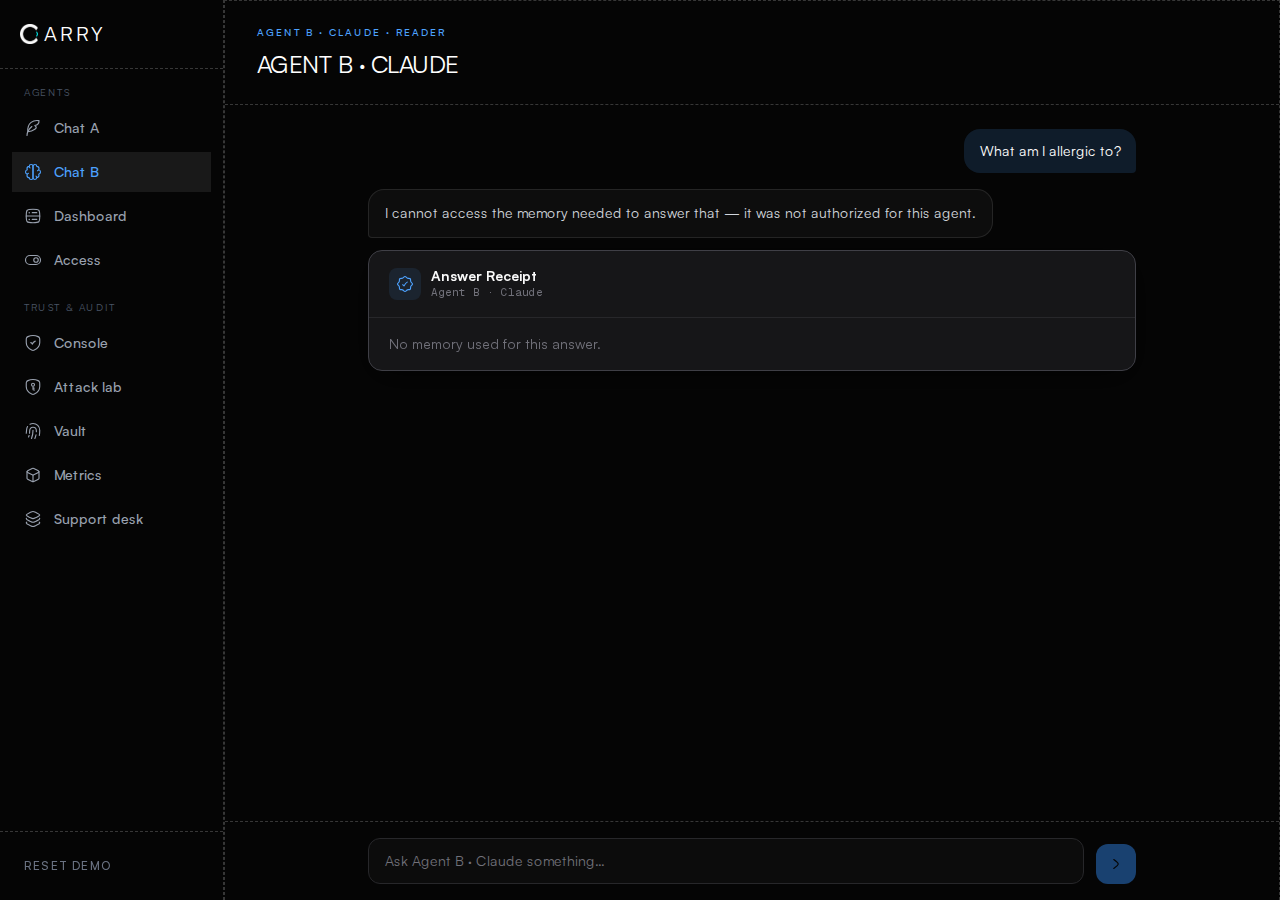Open Chat A feather icon
The width and height of the screenshot is (1280, 900).
coord(33,128)
